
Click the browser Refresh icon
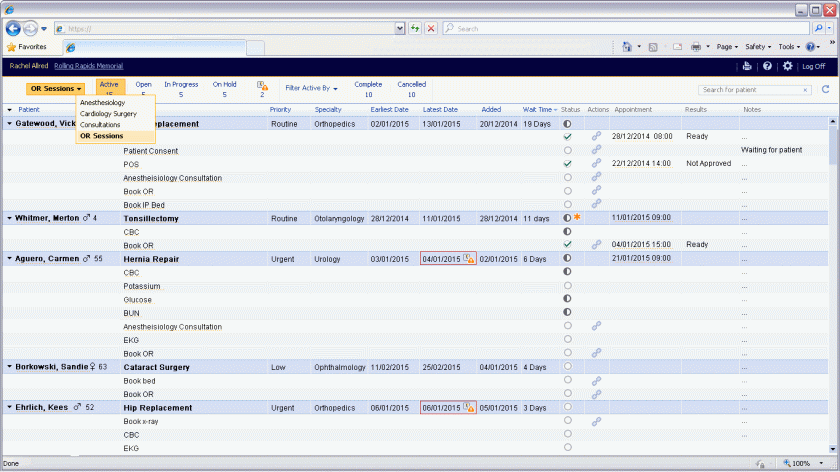click(x=415, y=28)
